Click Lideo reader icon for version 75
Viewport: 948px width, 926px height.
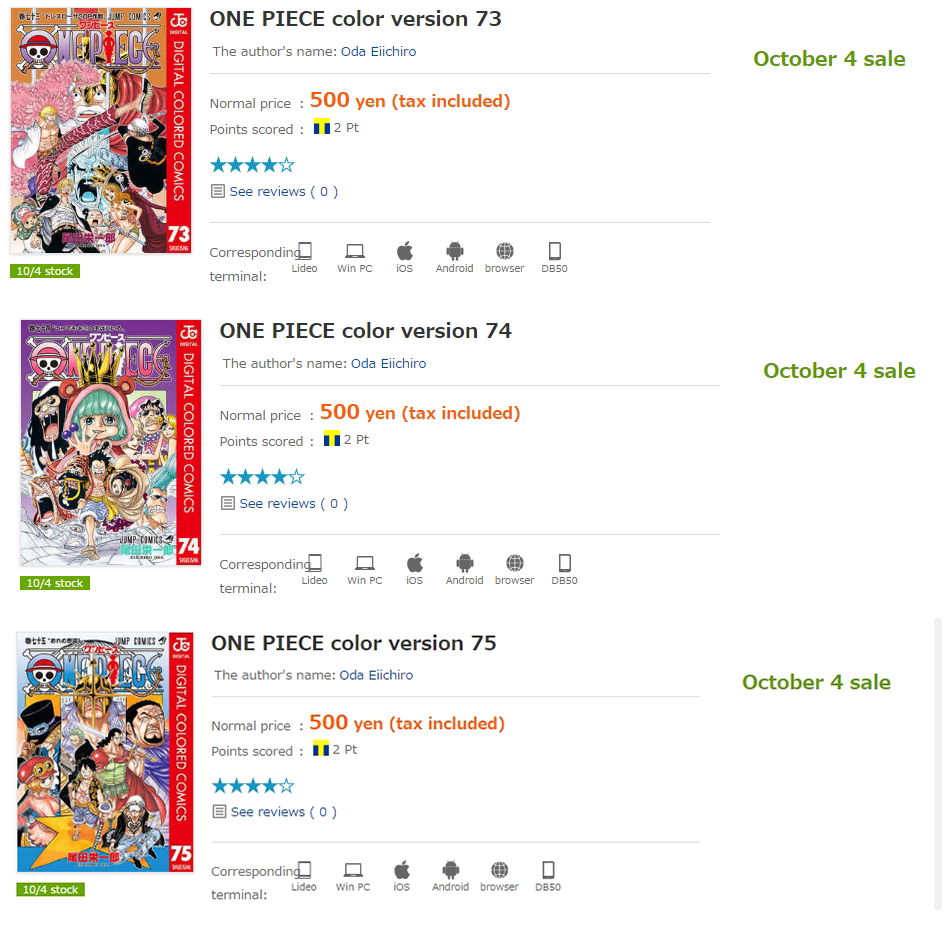[304, 870]
